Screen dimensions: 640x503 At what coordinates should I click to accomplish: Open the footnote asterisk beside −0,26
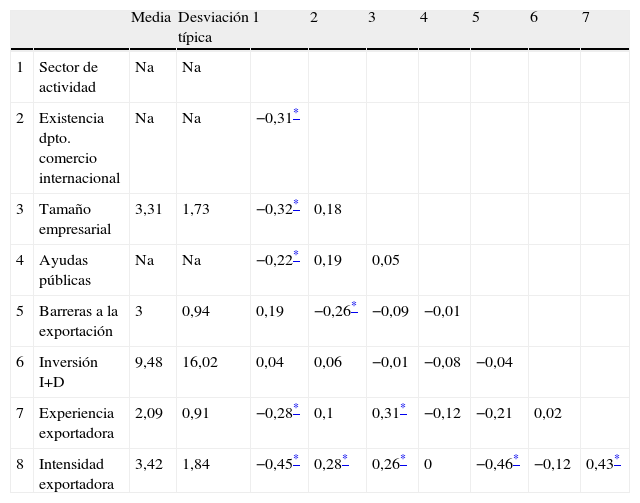point(353,308)
